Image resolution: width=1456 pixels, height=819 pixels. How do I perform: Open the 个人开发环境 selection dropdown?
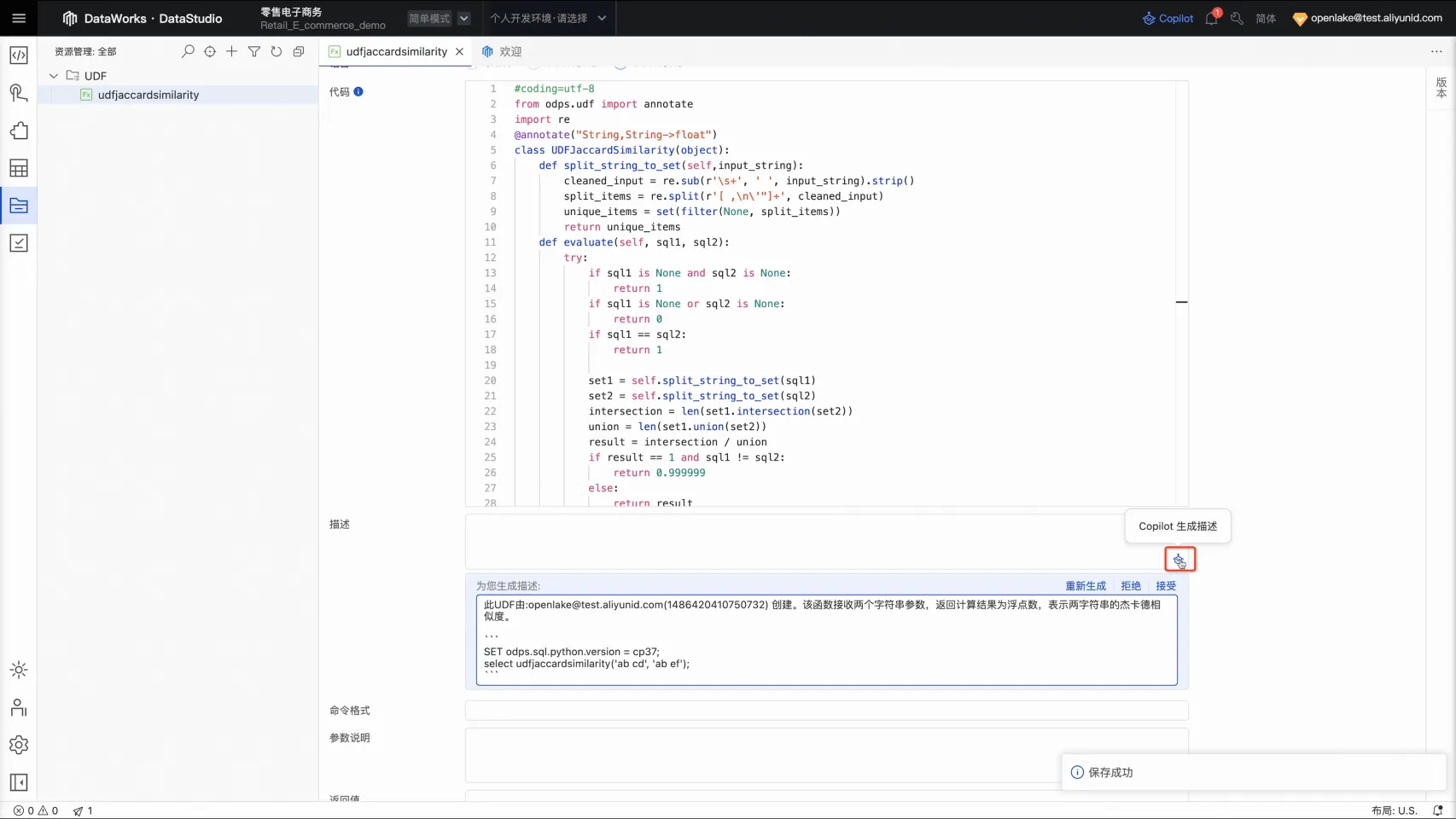click(x=548, y=18)
